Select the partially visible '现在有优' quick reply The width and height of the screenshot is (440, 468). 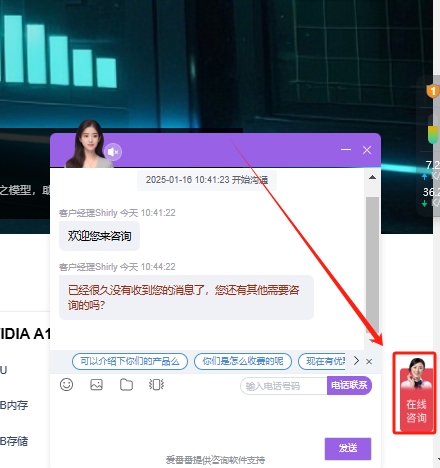point(322,361)
